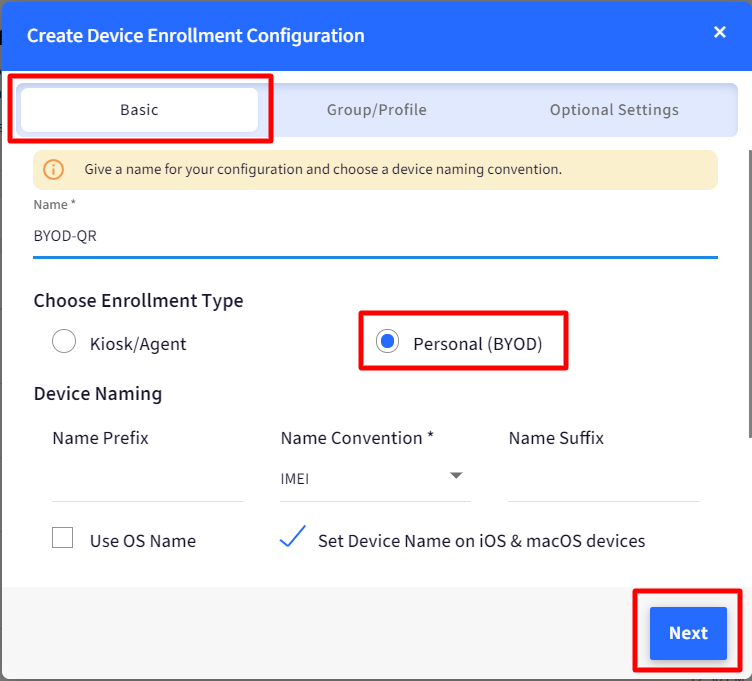Open the IMEI naming convention dropdown

coord(375,479)
